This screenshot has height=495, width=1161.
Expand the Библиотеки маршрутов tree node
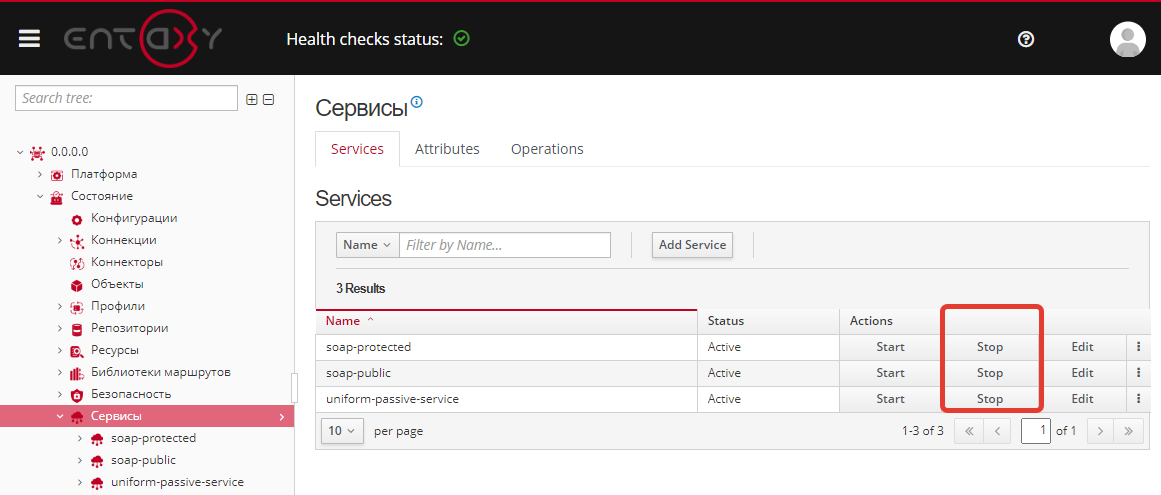[60, 372]
